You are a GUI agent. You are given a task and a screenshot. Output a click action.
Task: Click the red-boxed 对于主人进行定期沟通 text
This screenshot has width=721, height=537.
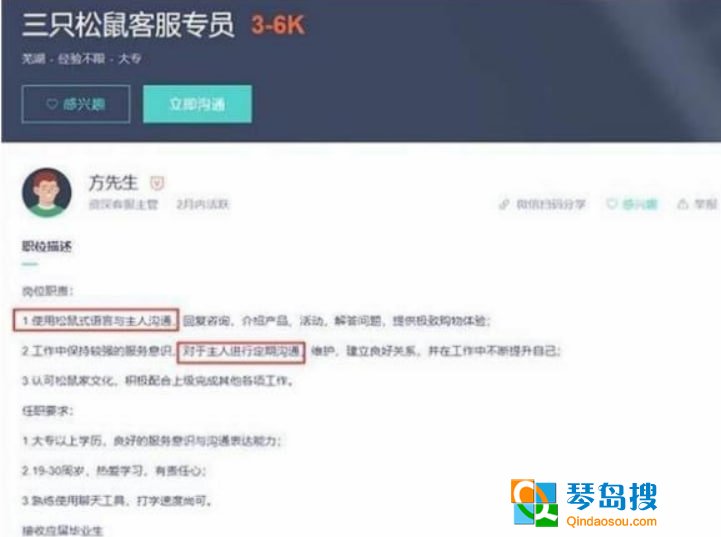pos(241,352)
